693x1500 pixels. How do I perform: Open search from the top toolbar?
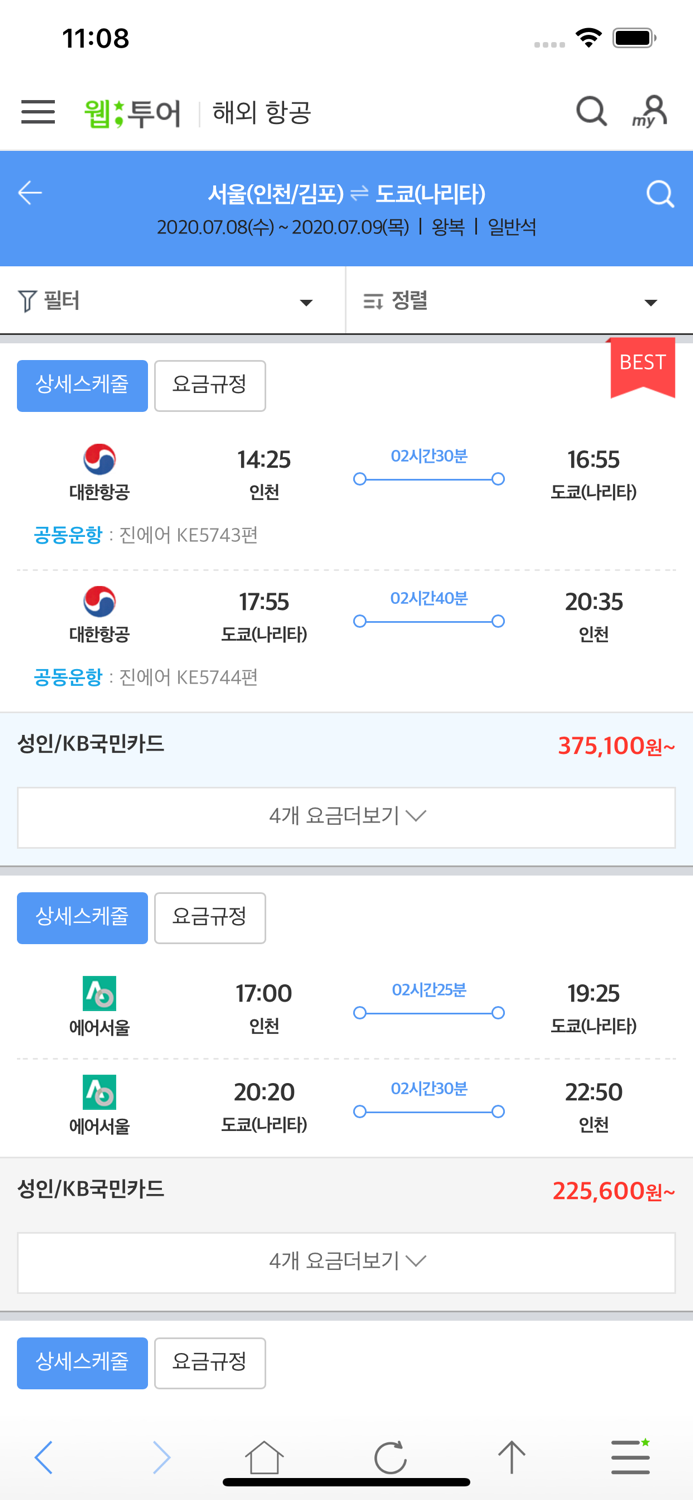pyautogui.click(x=591, y=113)
